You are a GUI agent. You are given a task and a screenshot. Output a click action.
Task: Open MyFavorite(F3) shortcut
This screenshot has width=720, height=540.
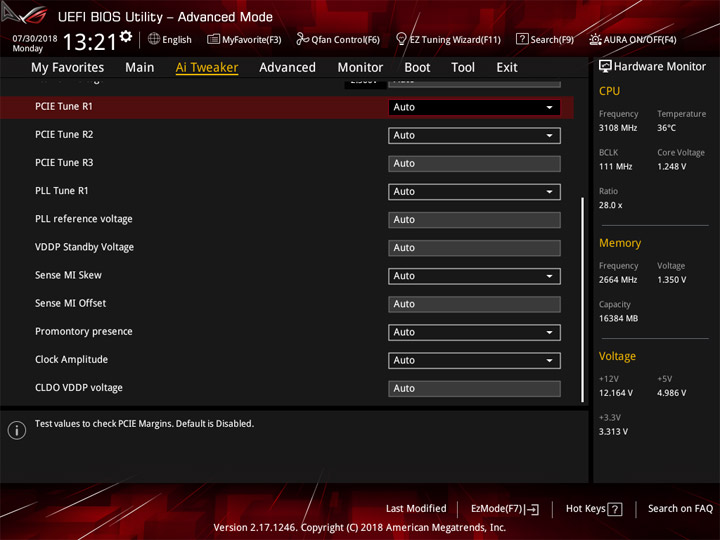244,39
